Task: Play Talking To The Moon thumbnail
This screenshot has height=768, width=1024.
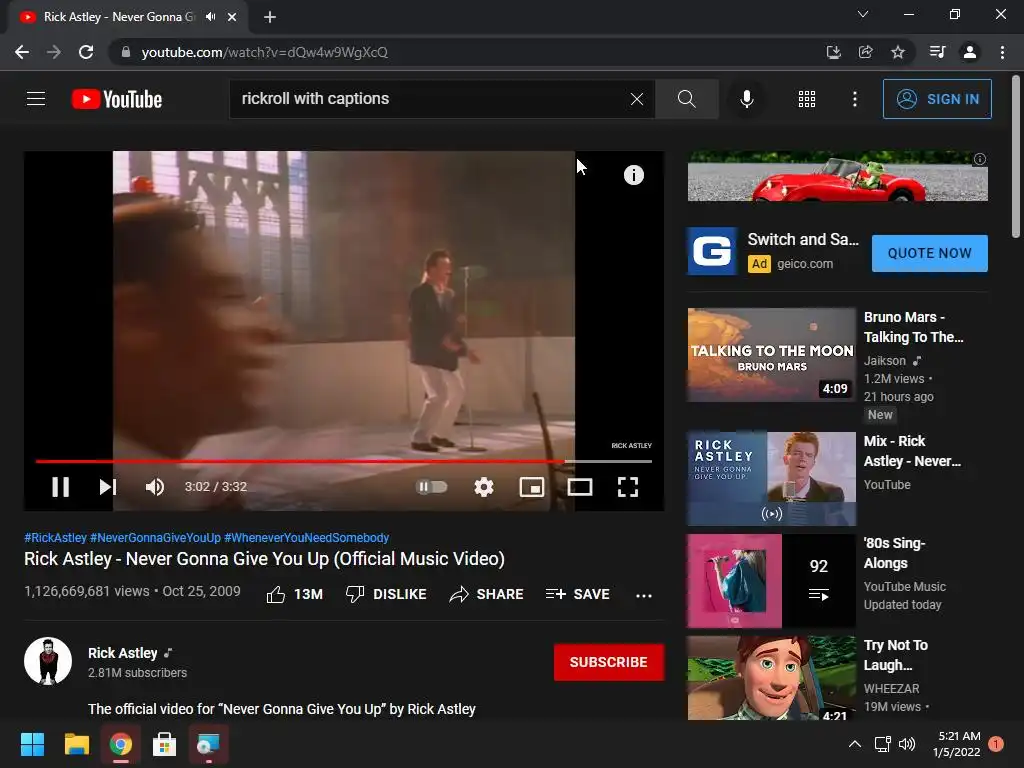Action: [771, 355]
